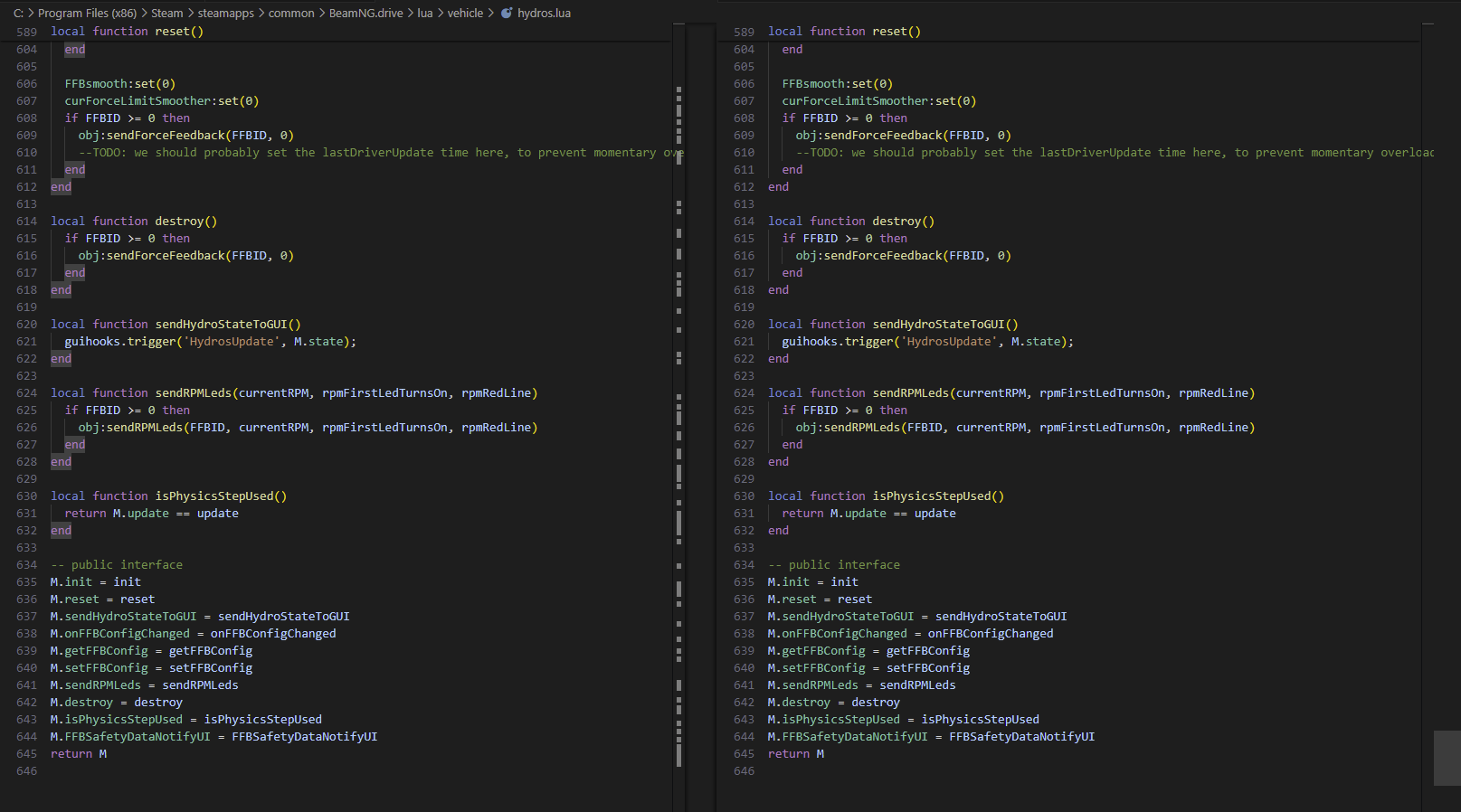Image resolution: width=1461 pixels, height=812 pixels.
Task: Expand the BeamNG.drive breadcrumb
Action: (365, 14)
